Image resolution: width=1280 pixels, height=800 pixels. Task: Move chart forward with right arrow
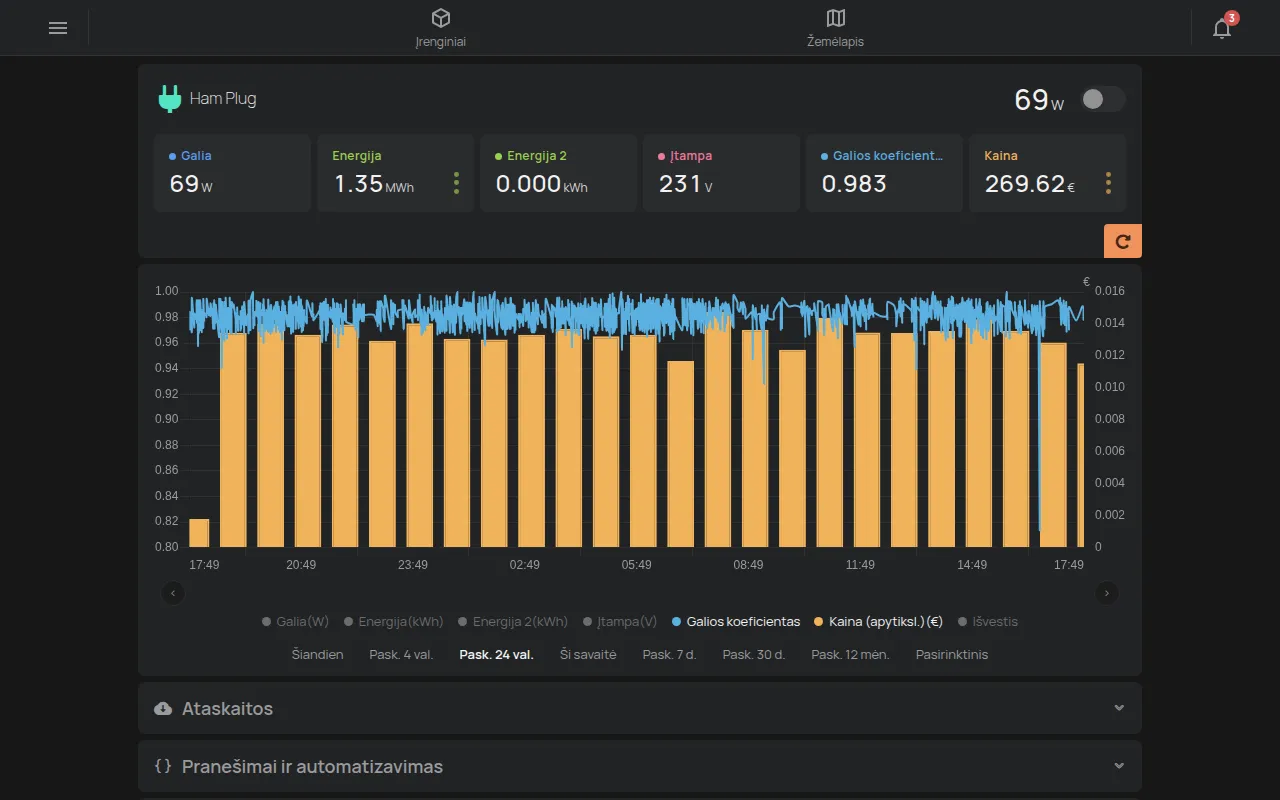click(1107, 593)
